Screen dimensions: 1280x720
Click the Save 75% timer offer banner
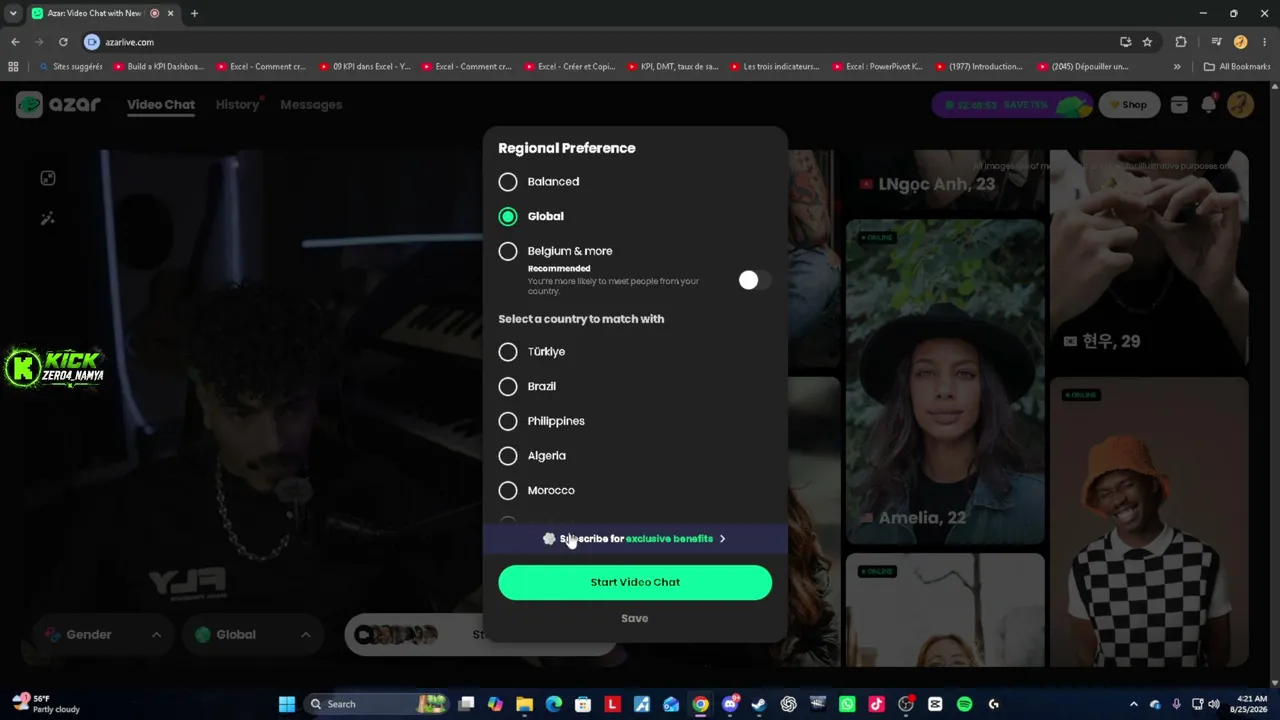(x=1011, y=104)
